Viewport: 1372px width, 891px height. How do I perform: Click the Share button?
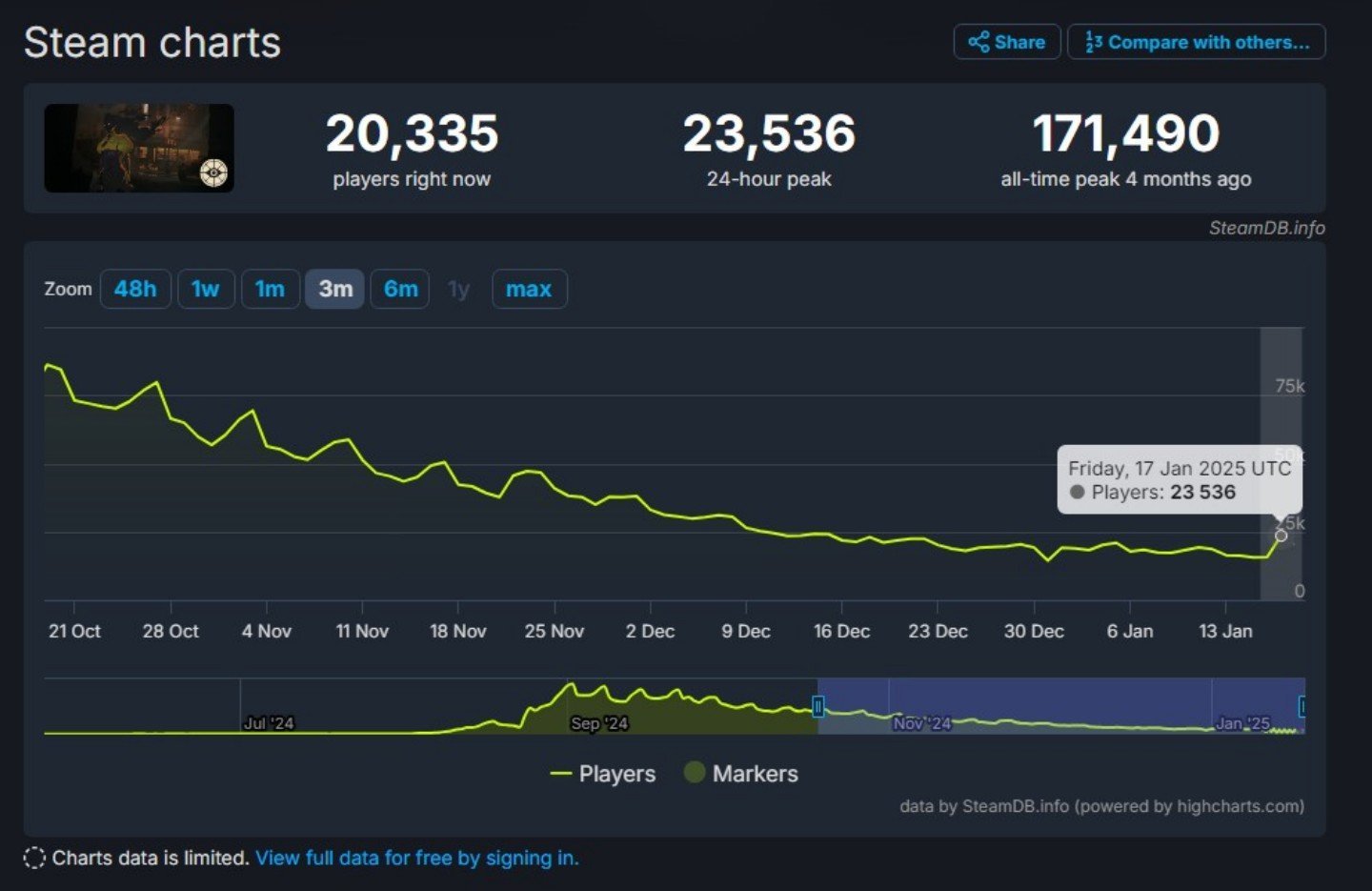pos(1007,42)
